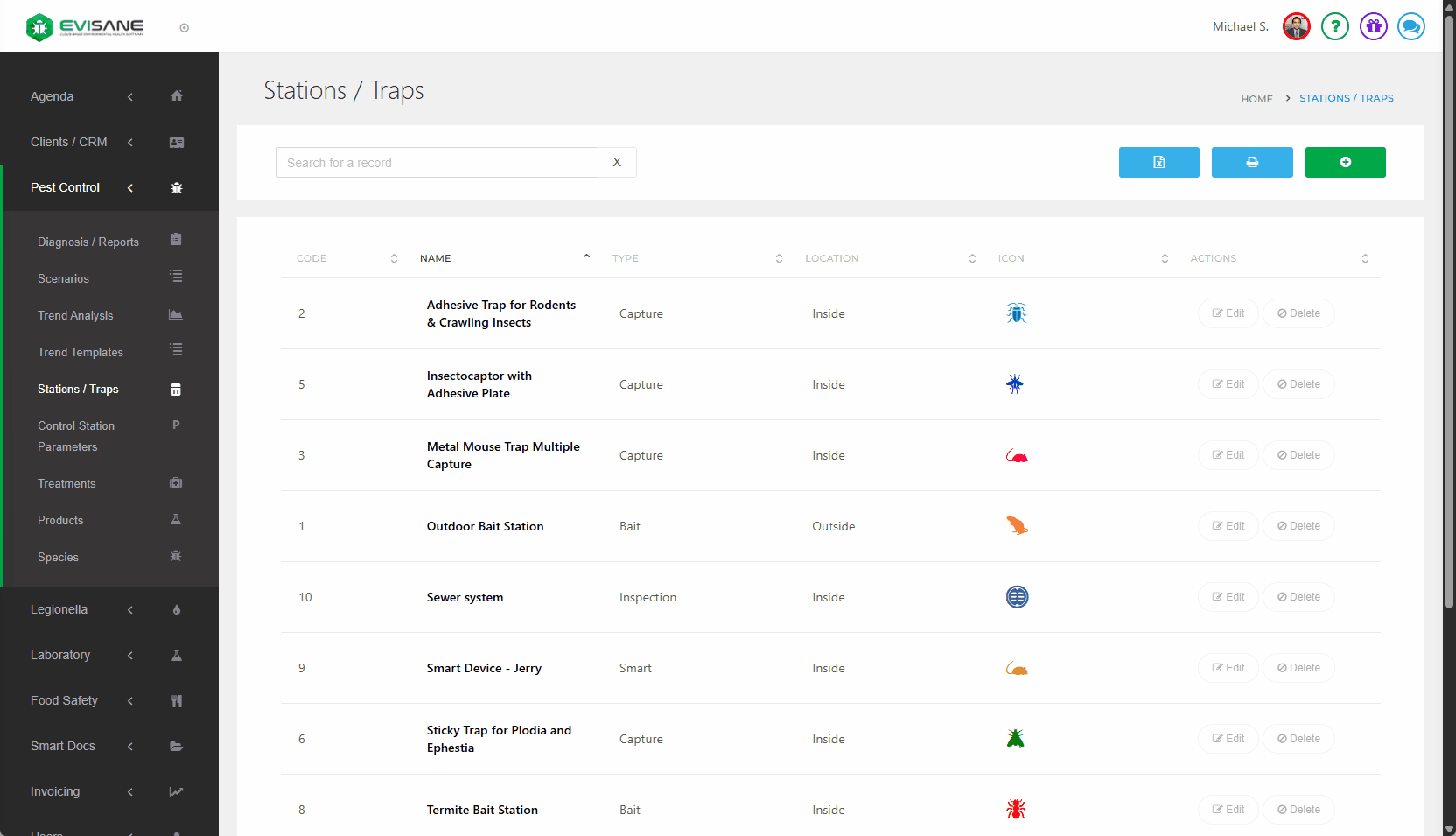Open Scenarios submenu item
This screenshot has height=836, width=1456.
pos(63,278)
